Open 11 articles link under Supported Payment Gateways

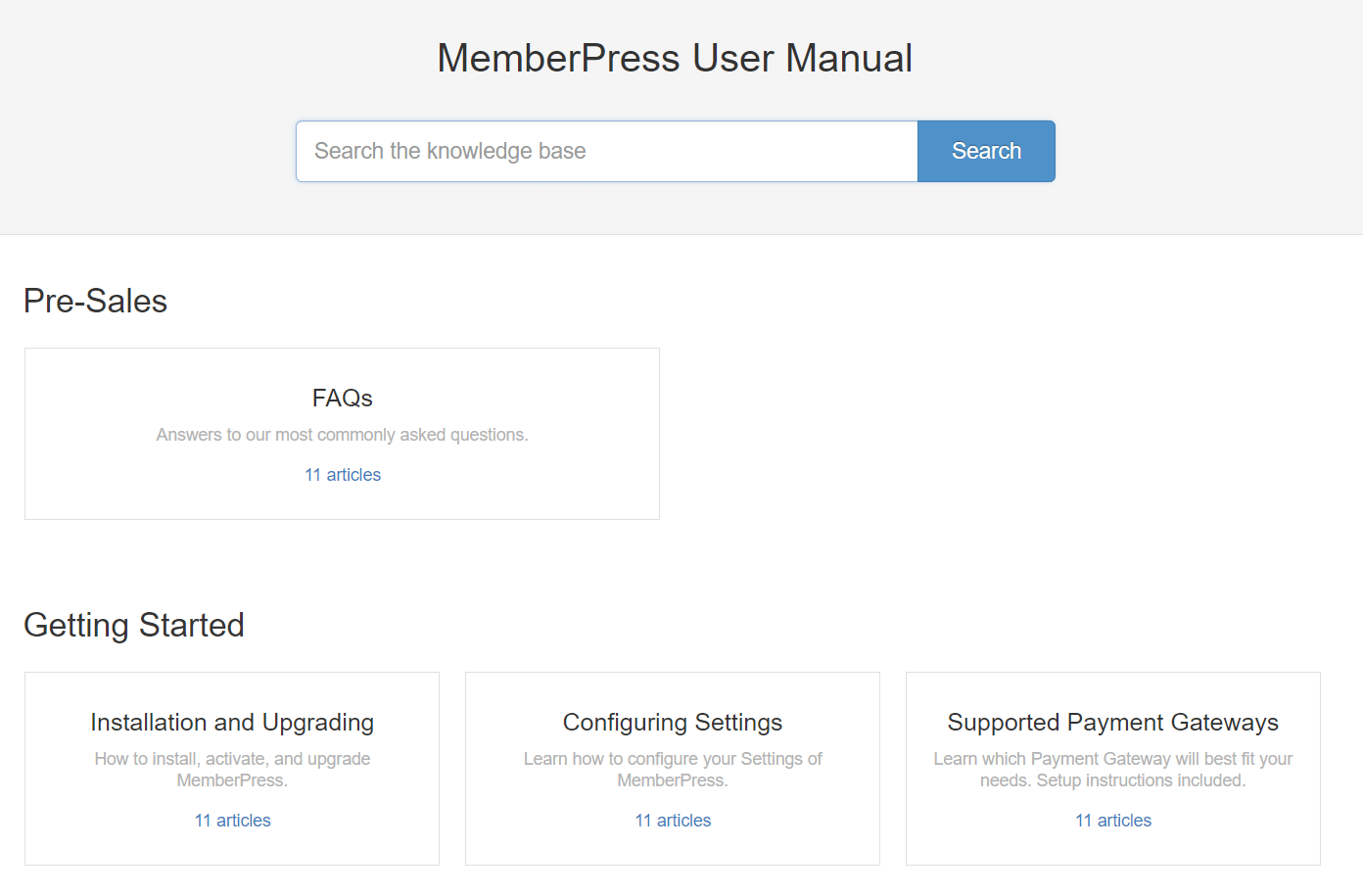[x=1113, y=821]
